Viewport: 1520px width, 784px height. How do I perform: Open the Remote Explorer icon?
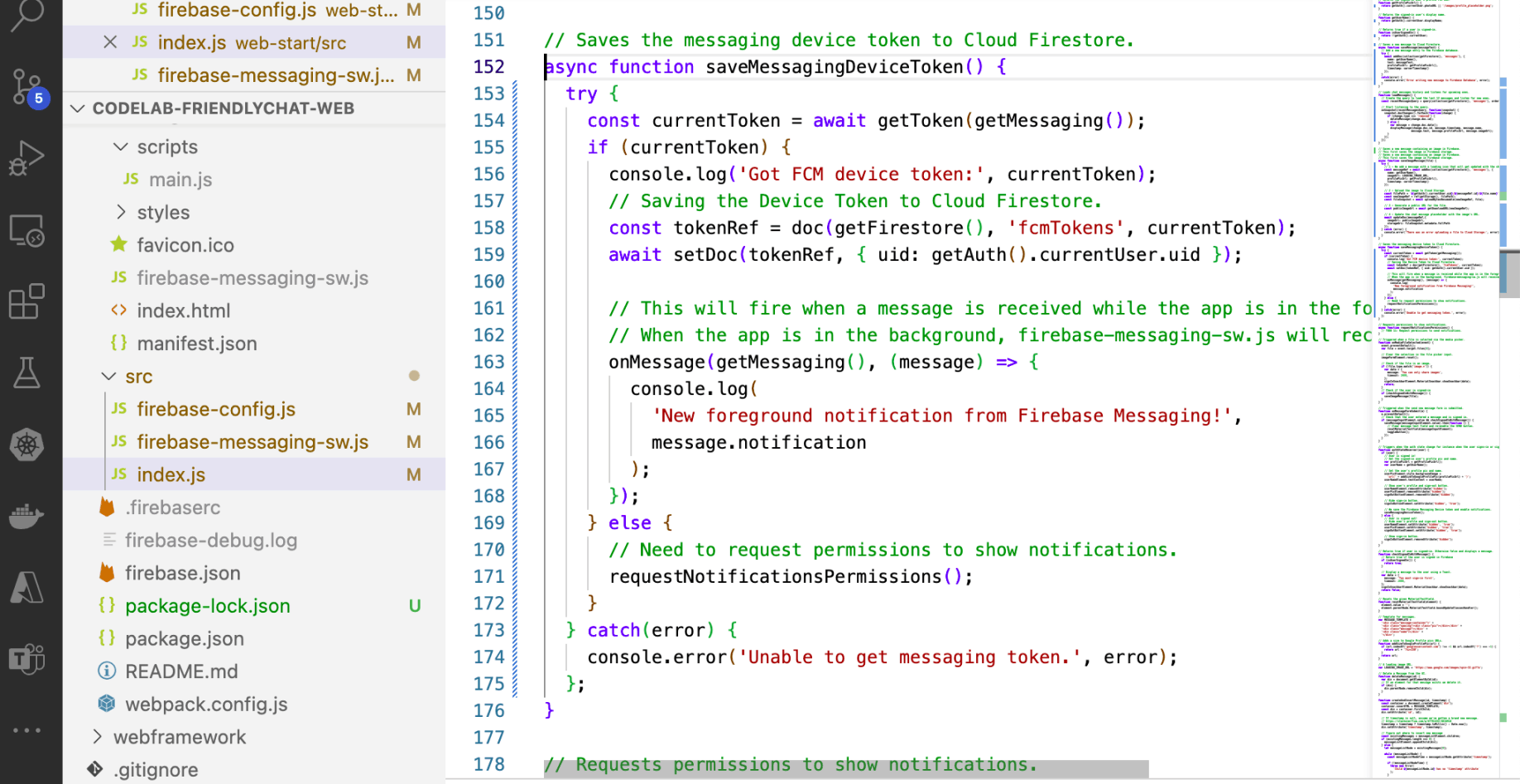26,231
